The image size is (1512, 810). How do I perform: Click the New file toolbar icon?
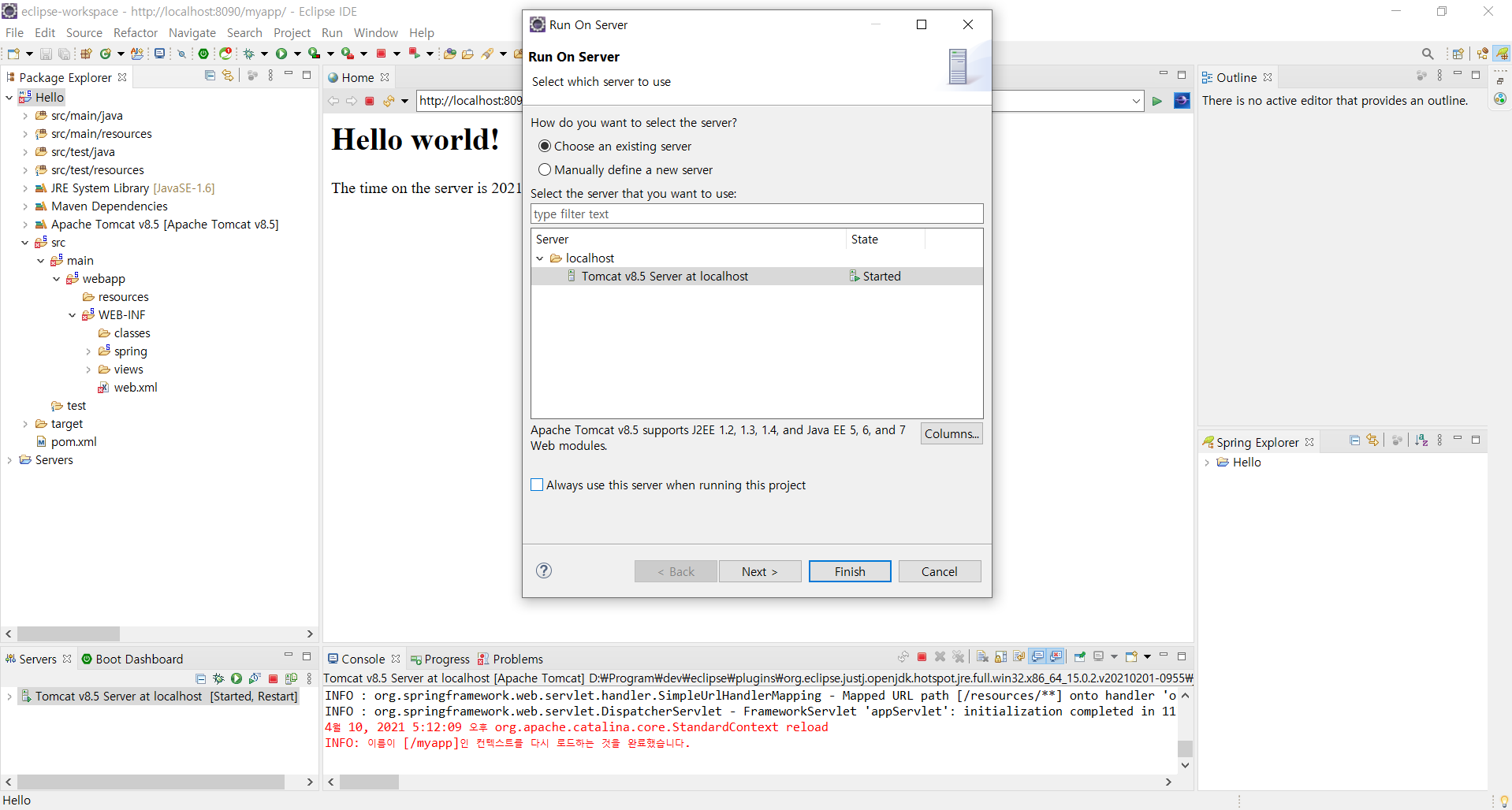tap(13, 54)
